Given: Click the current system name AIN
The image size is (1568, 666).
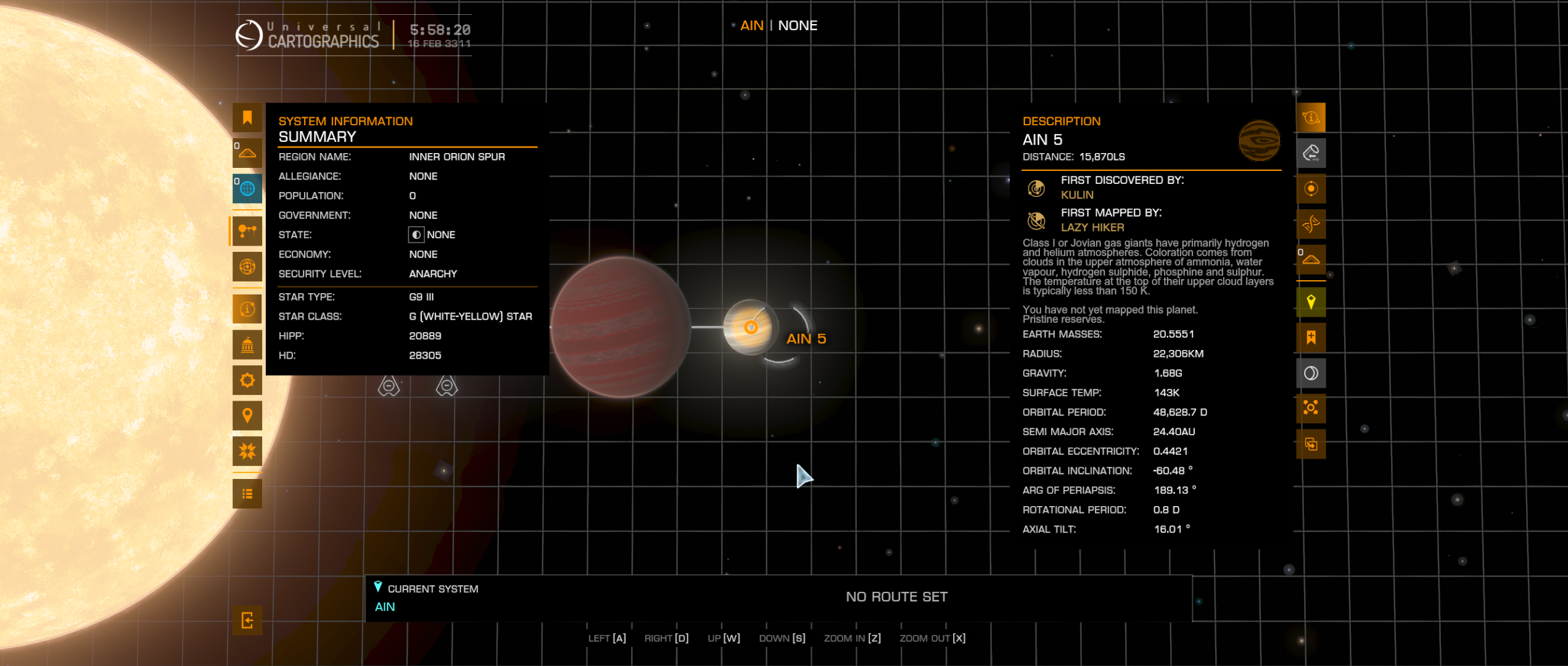Looking at the screenshot, I should (385, 607).
